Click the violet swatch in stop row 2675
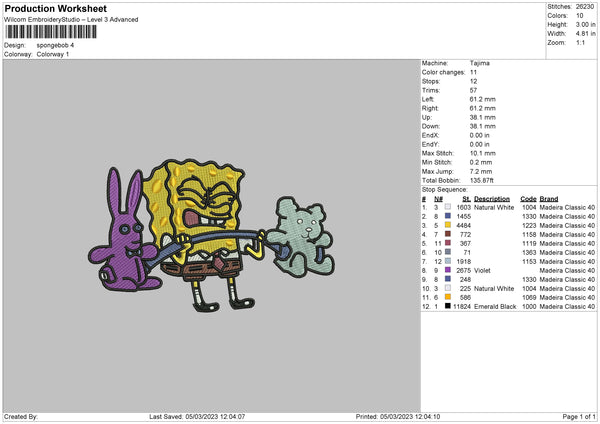 (447, 270)
